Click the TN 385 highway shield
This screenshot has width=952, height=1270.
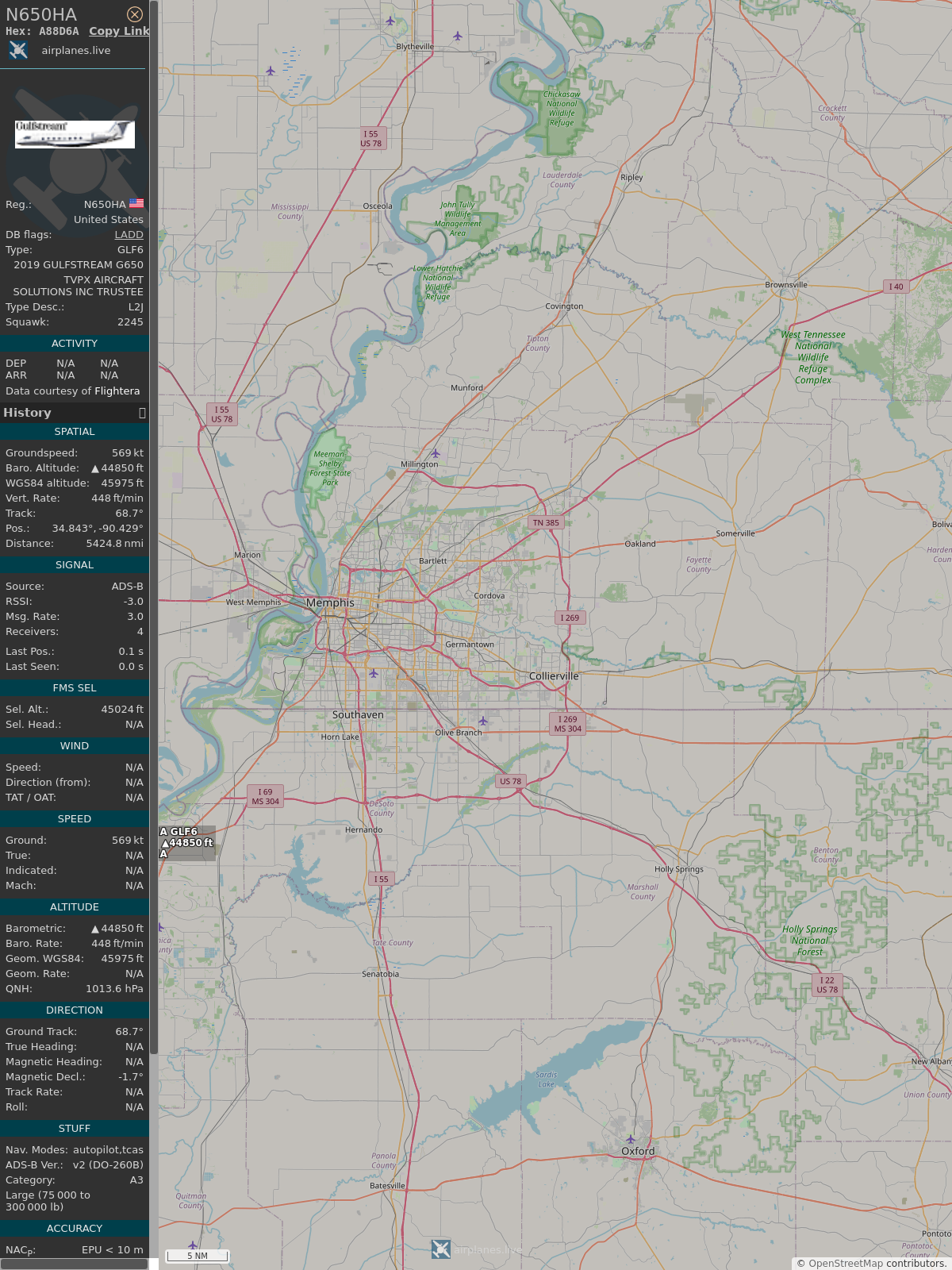pos(546,522)
